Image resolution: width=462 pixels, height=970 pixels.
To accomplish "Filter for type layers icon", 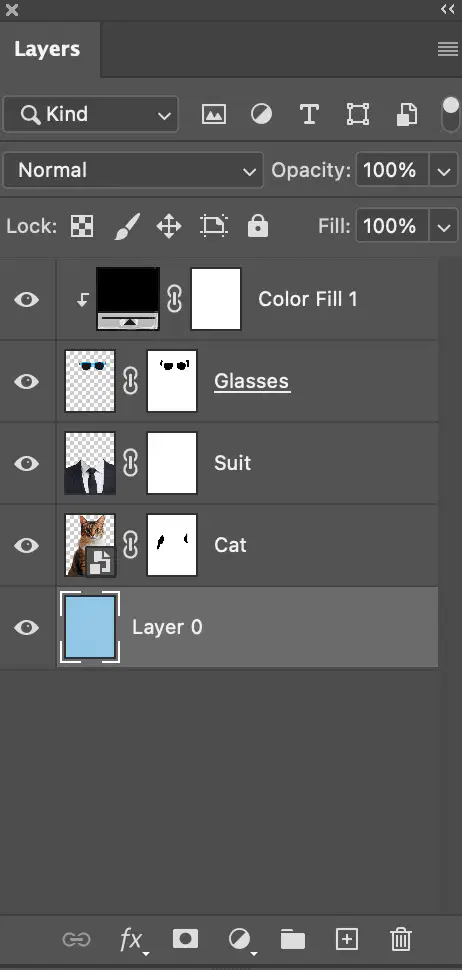I will click(x=309, y=114).
